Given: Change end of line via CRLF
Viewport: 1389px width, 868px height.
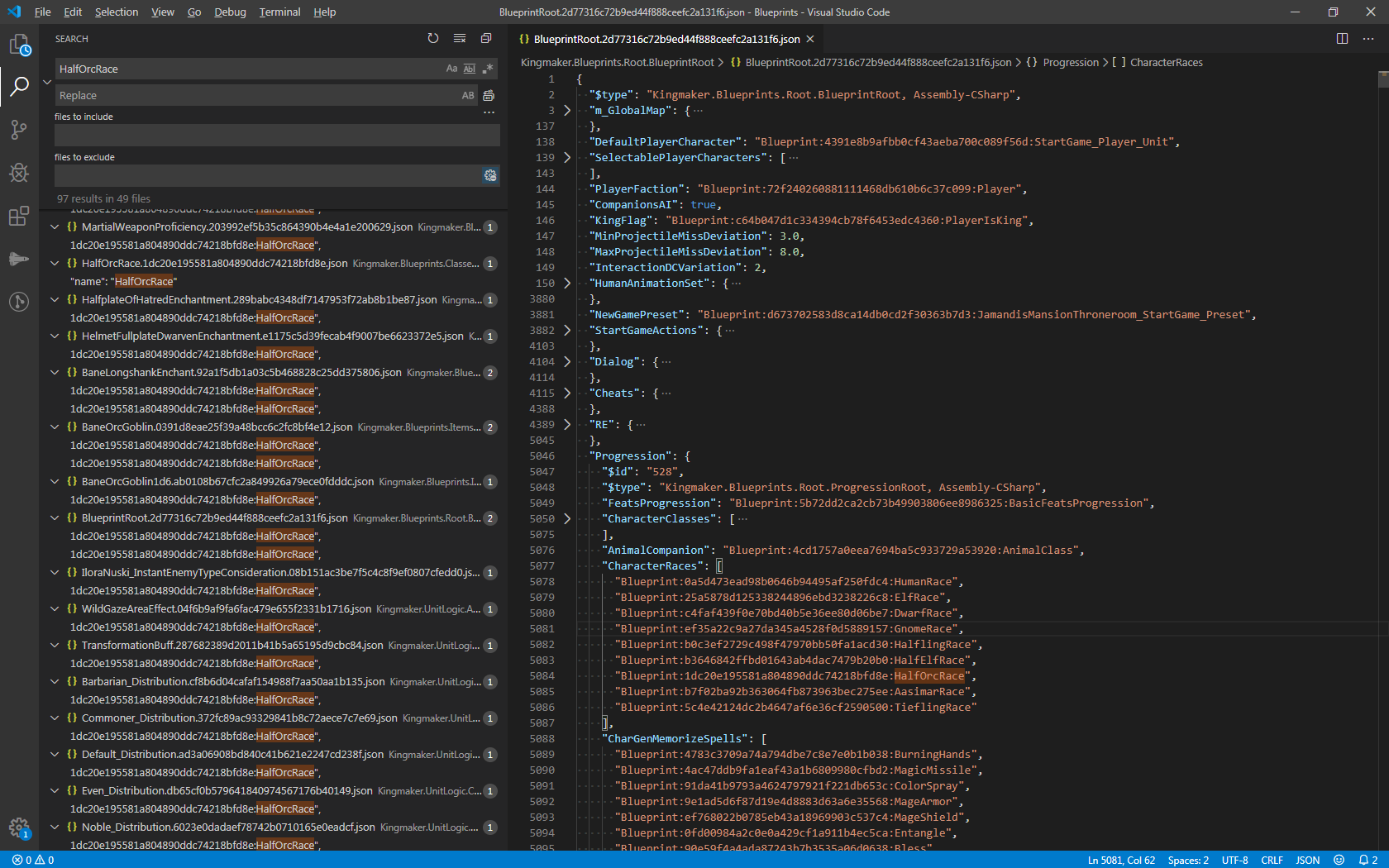Looking at the screenshot, I should tap(1272, 860).
